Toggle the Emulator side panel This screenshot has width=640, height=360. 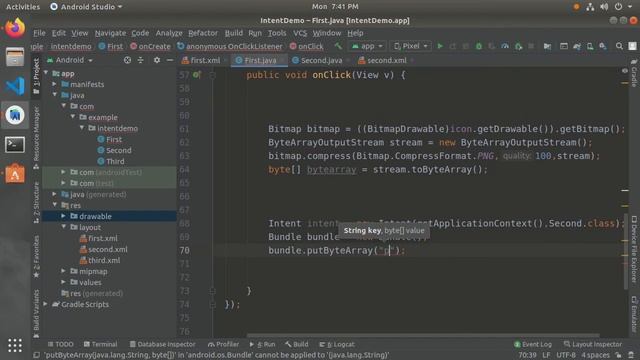634,314
